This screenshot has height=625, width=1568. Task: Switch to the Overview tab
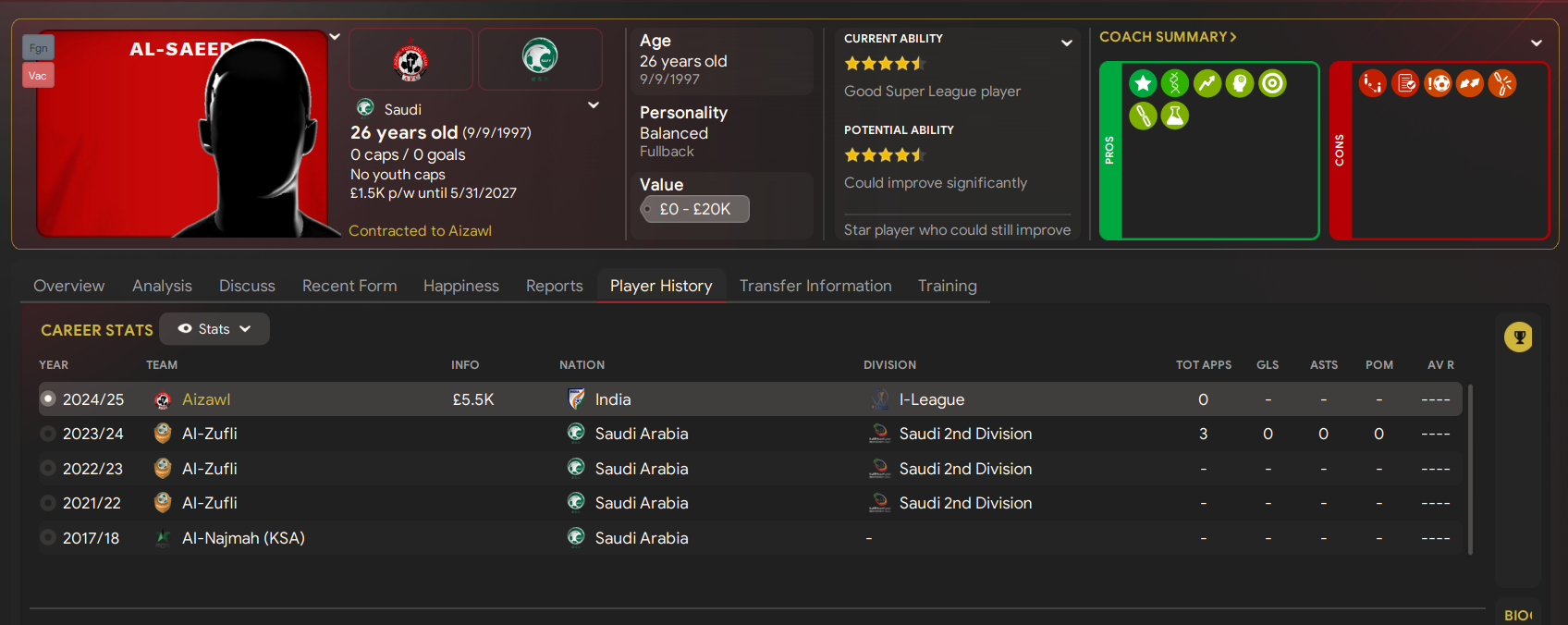click(69, 286)
